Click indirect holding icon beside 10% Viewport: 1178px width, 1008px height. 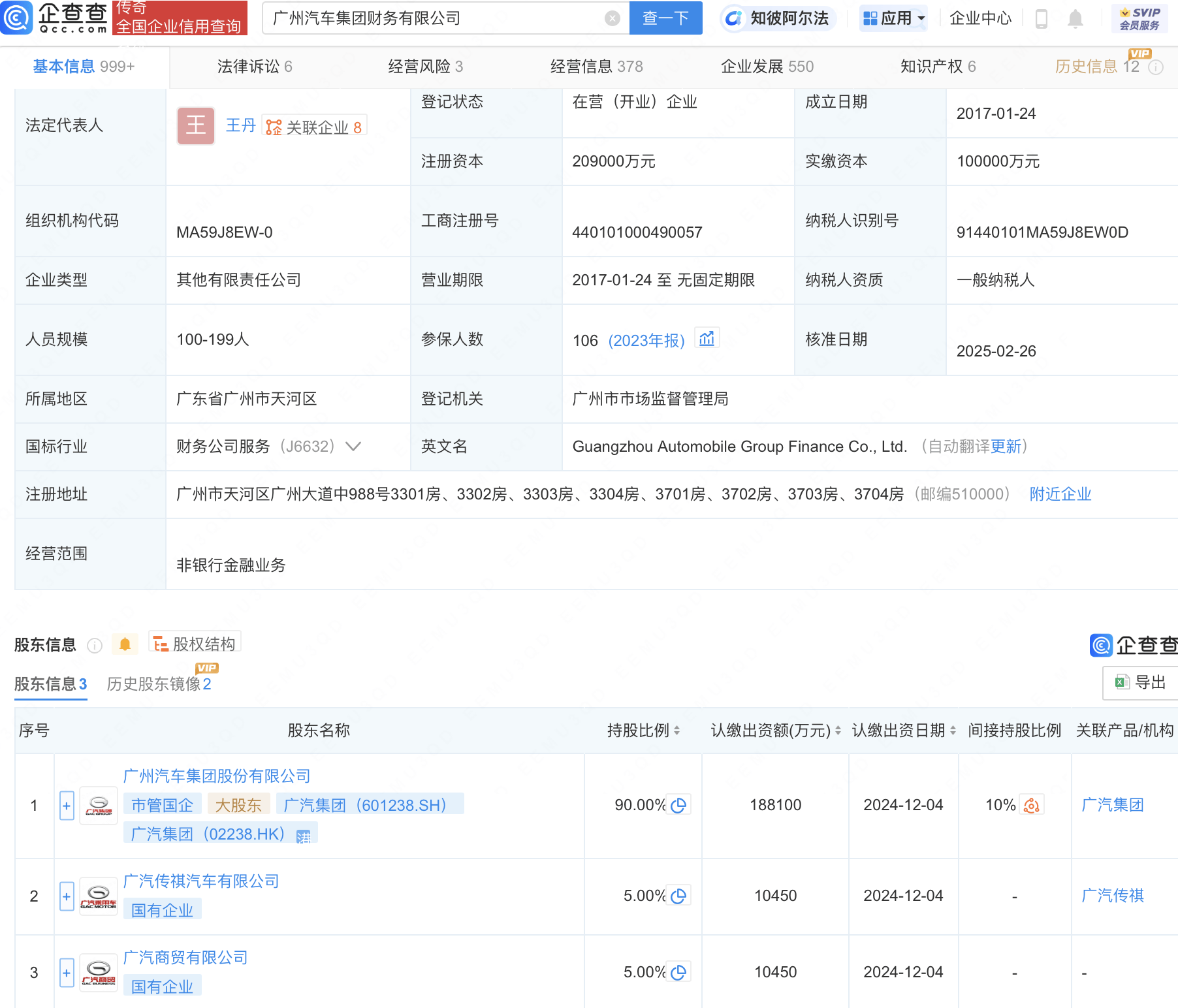tap(1031, 806)
